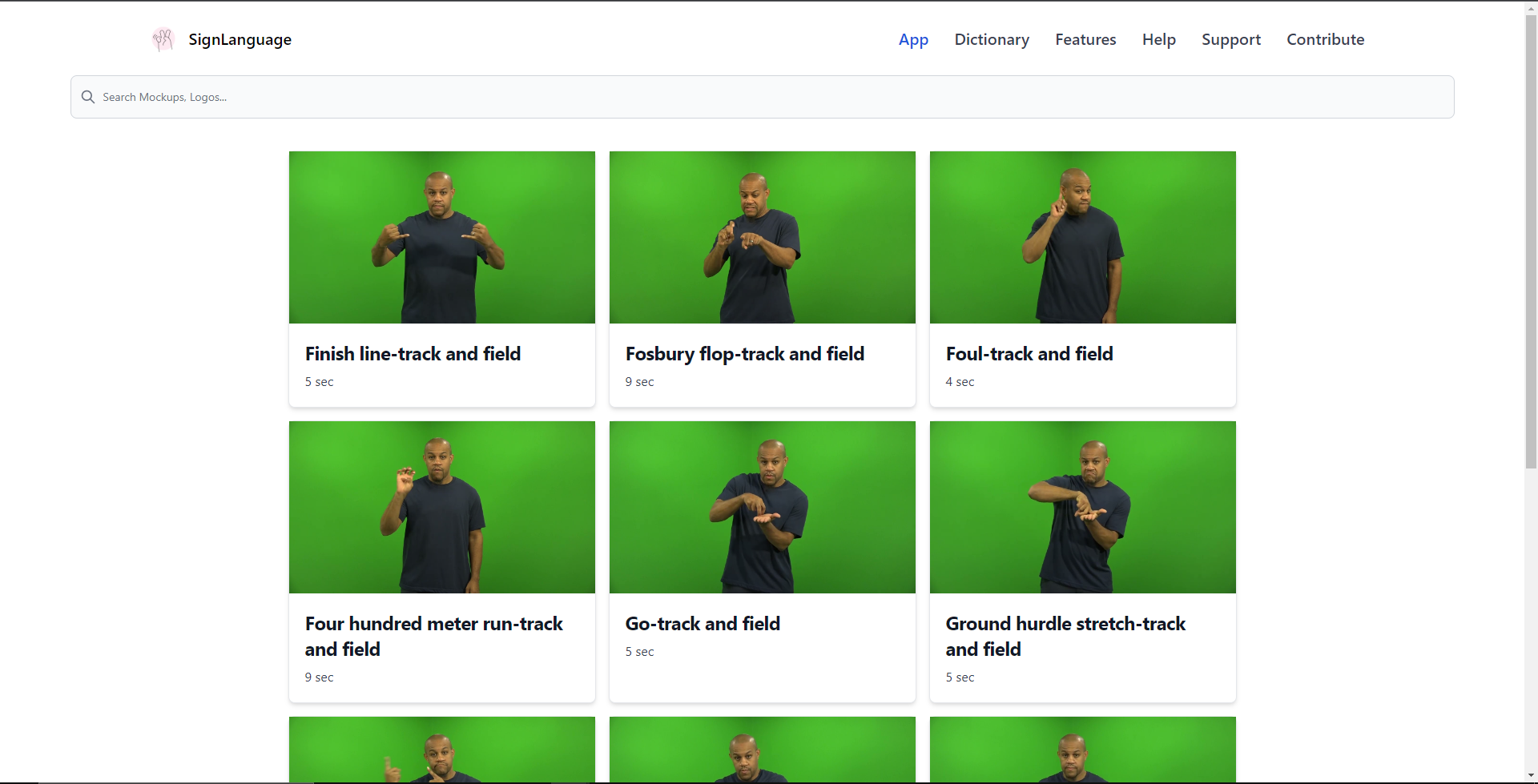Click the Fosbury flop-track and field title
This screenshot has height=784, width=1538.
(x=745, y=354)
